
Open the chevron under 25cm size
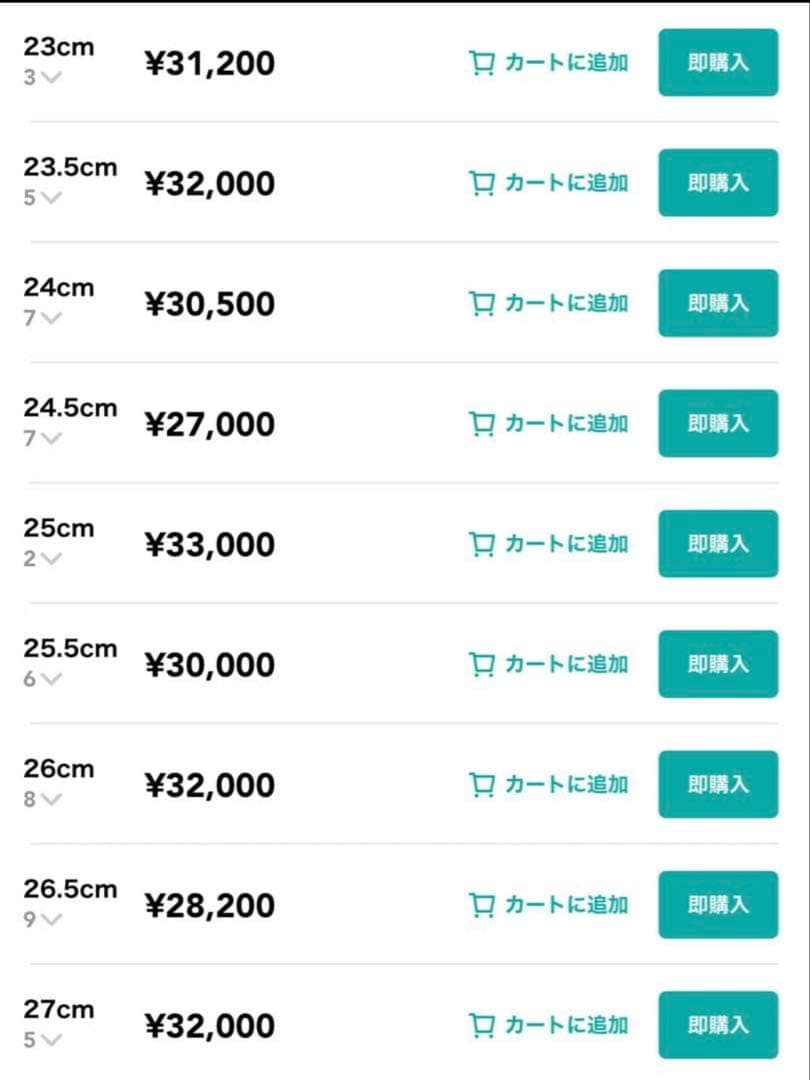click(x=51, y=559)
